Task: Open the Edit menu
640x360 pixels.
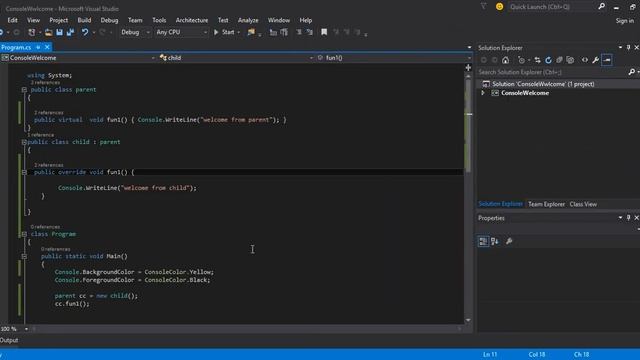Action: (13, 20)
